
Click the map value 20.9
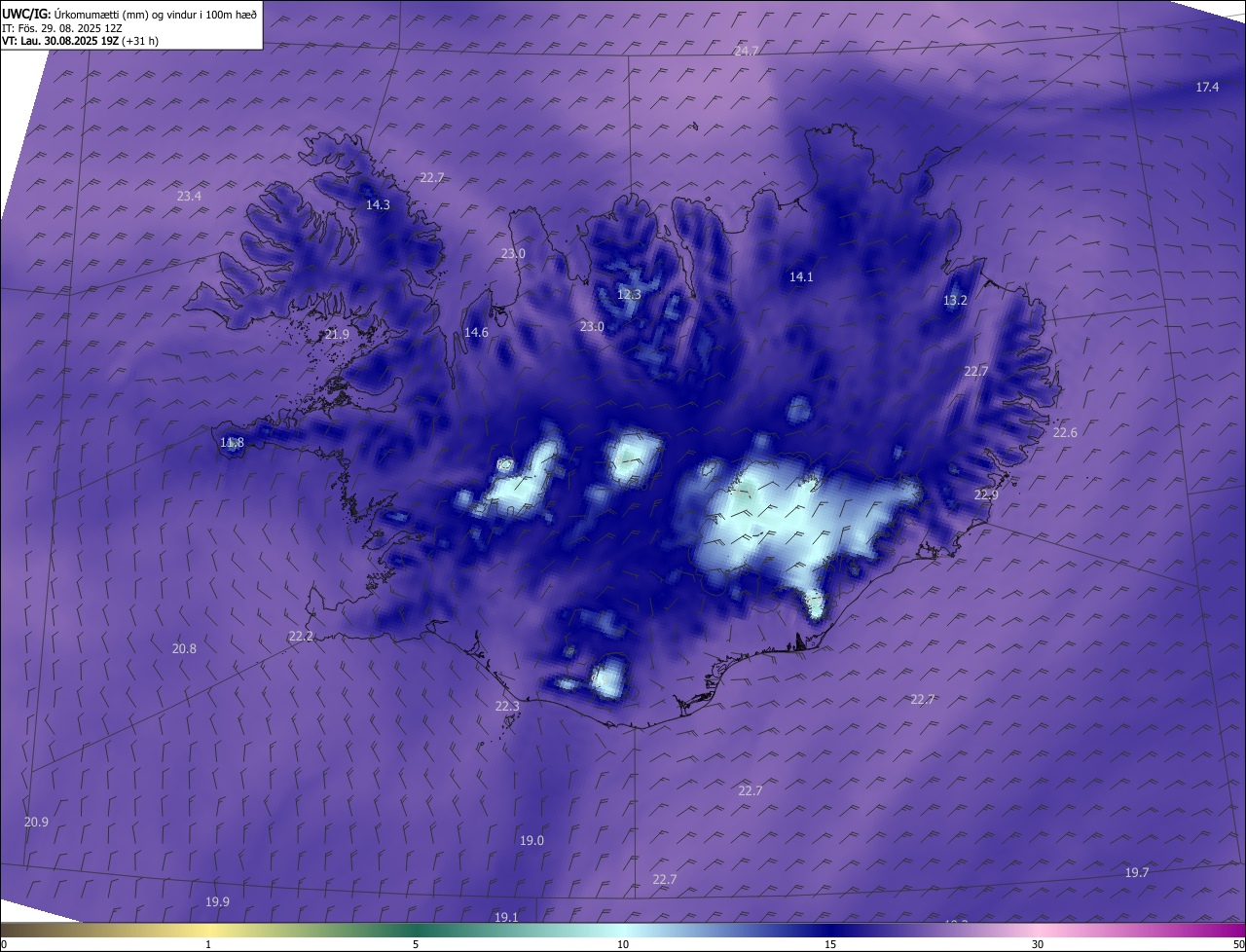[36, 823]
